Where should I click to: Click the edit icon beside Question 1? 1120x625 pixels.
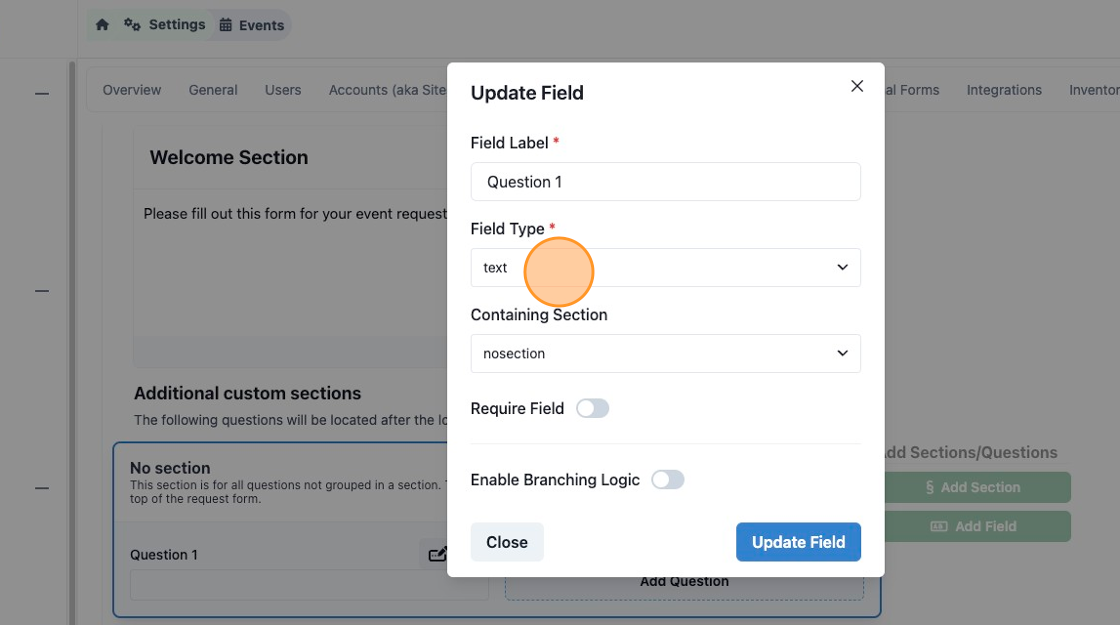pos(437,554)
